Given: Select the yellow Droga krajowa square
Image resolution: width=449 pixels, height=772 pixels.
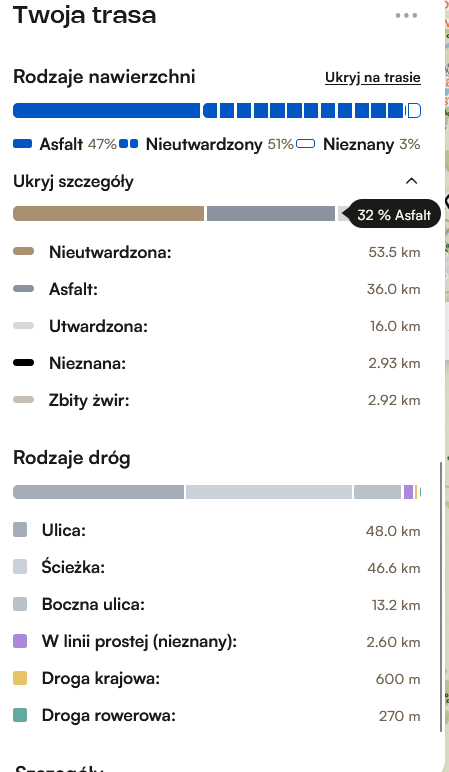Looking at the screenshot, I should [20, 678].
